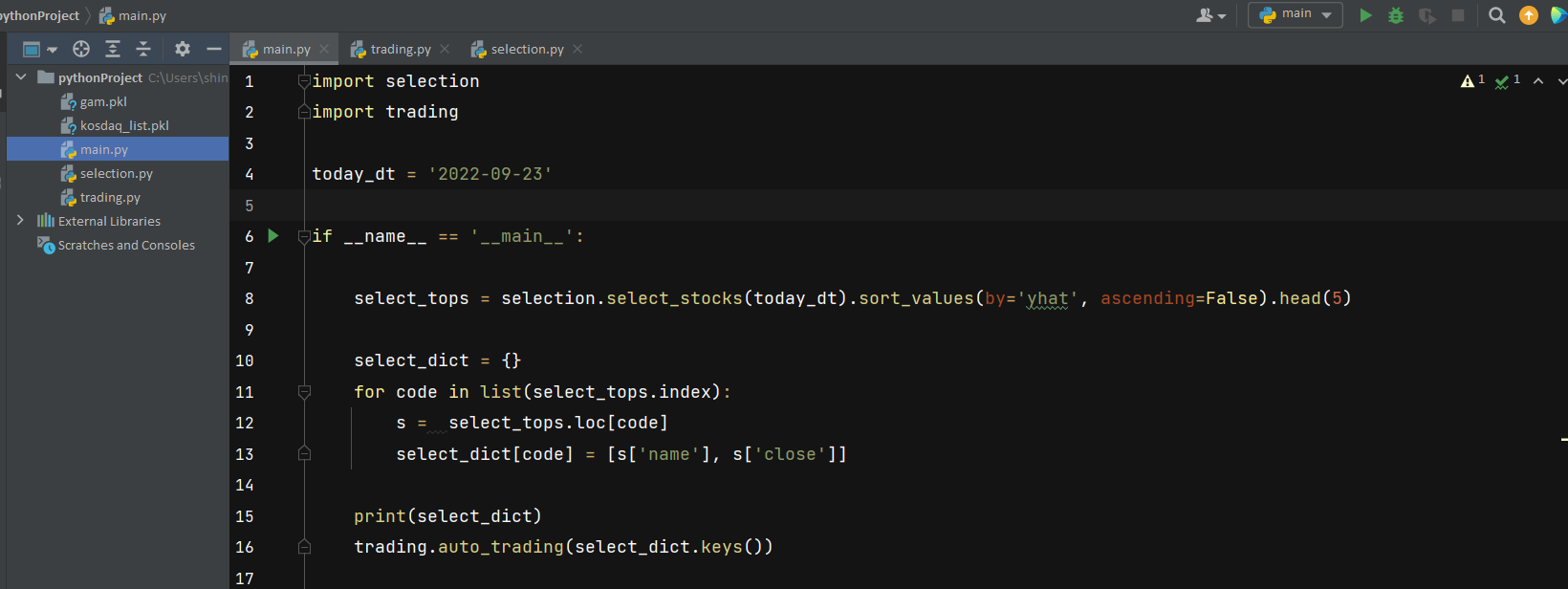Fold the if __name__ block at line 6
Viewport: 1568px width, 589px height.
pos(304,236)
